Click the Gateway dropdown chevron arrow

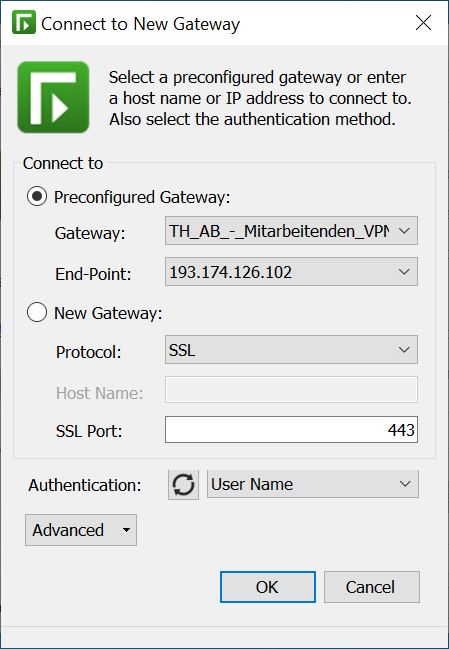coord(404,231)
